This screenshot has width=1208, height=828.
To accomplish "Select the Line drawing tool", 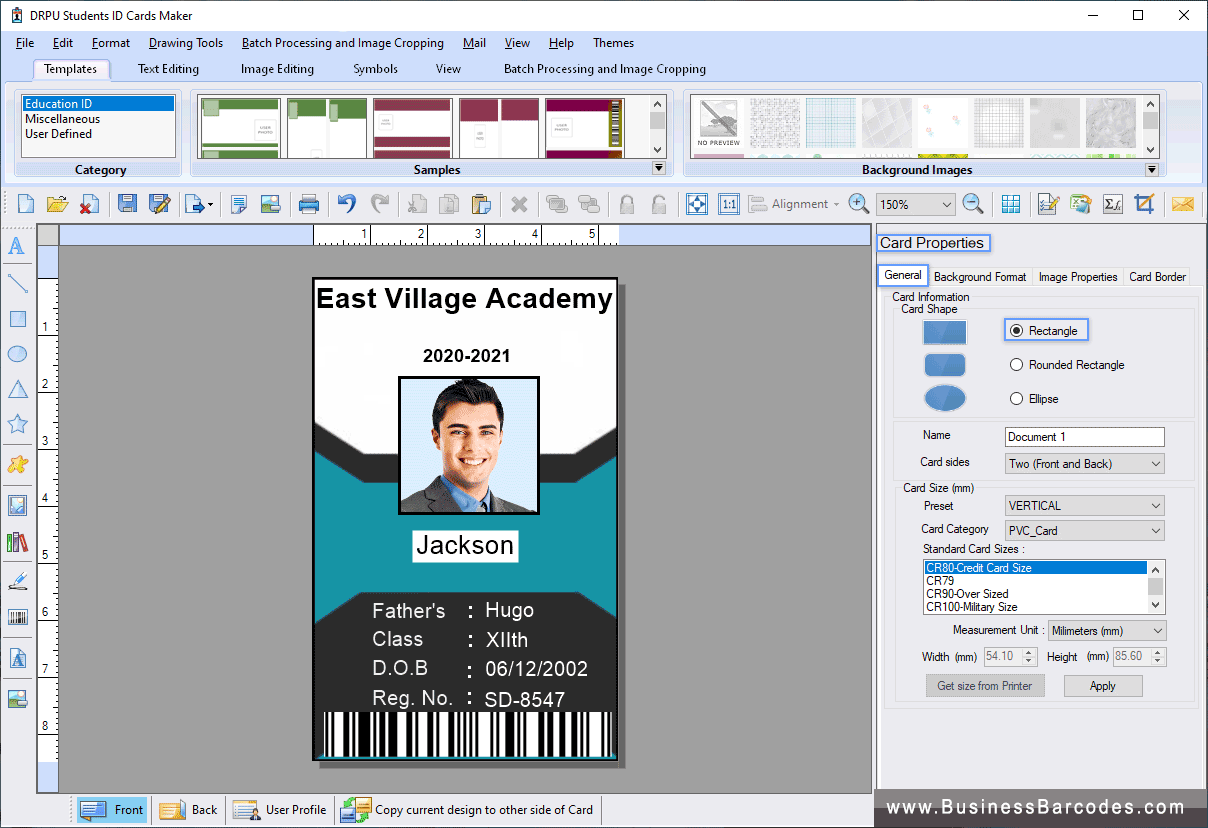I will pyautogui.click(x=17, y=283).
